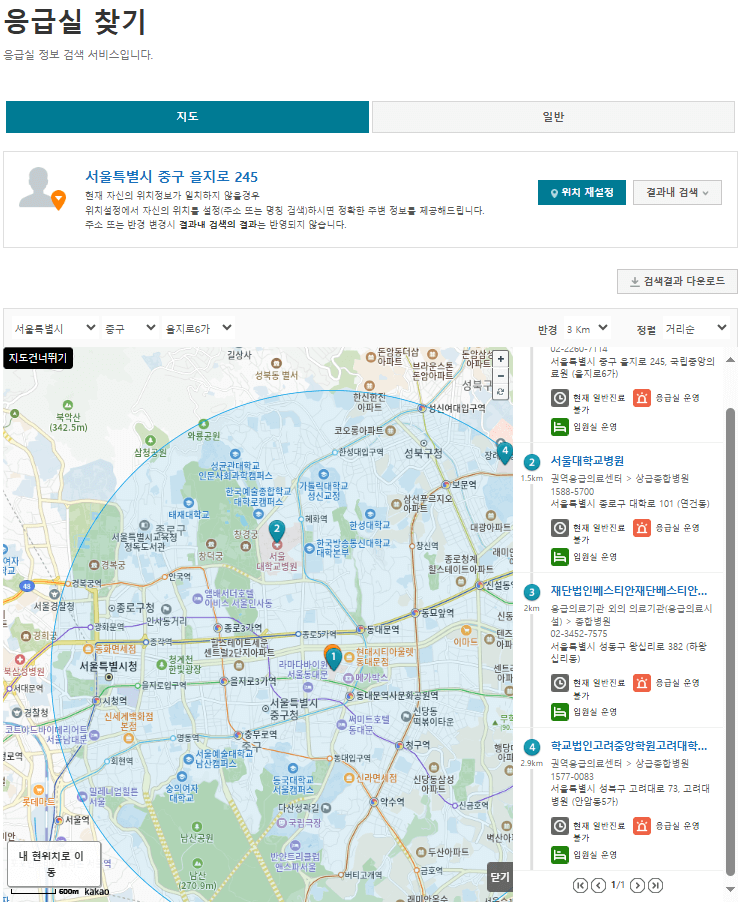Switch to the 지도 tab

pyautogui.click(x=187, y=117)
